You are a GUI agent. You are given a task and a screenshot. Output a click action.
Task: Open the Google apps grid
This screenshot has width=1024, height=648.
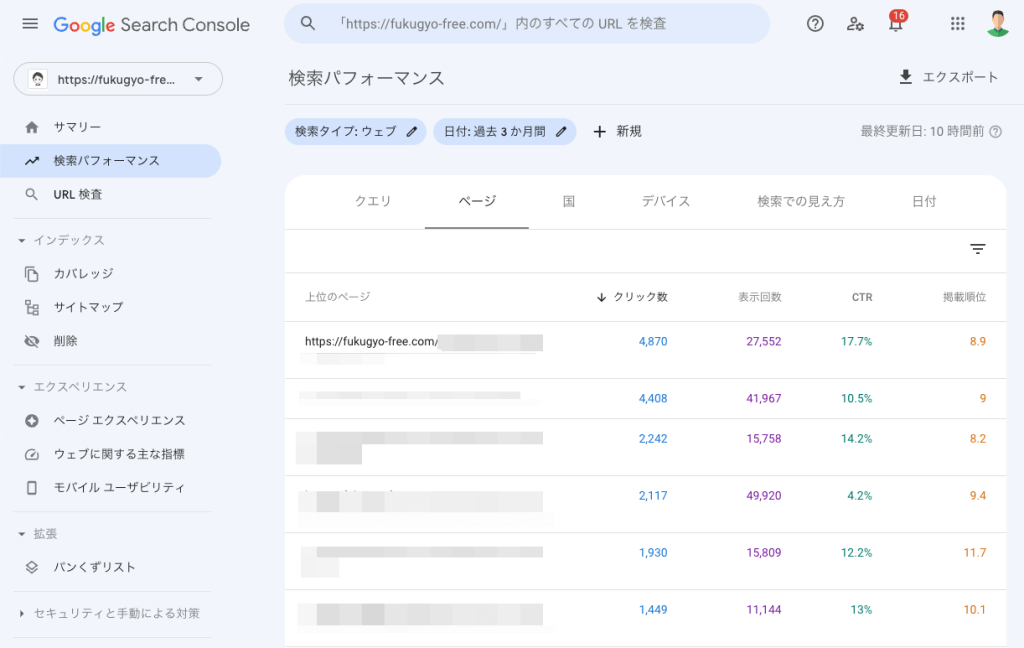(x=957, y=24)
